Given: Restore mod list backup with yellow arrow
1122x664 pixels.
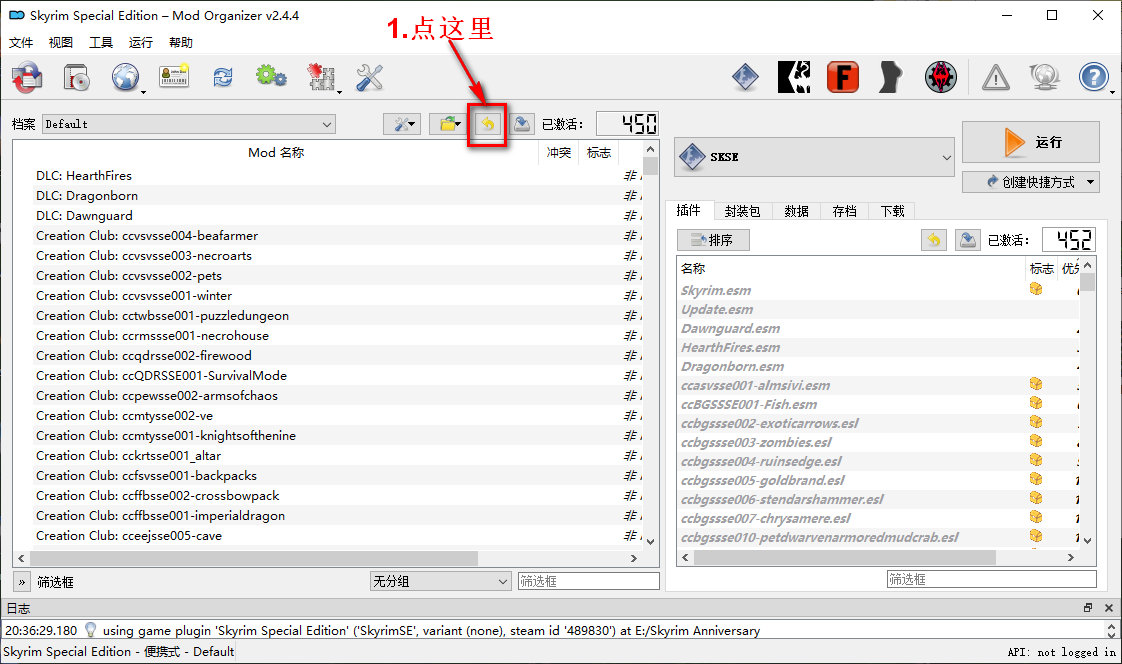Looking at the screenshot, I should (488, 124).
